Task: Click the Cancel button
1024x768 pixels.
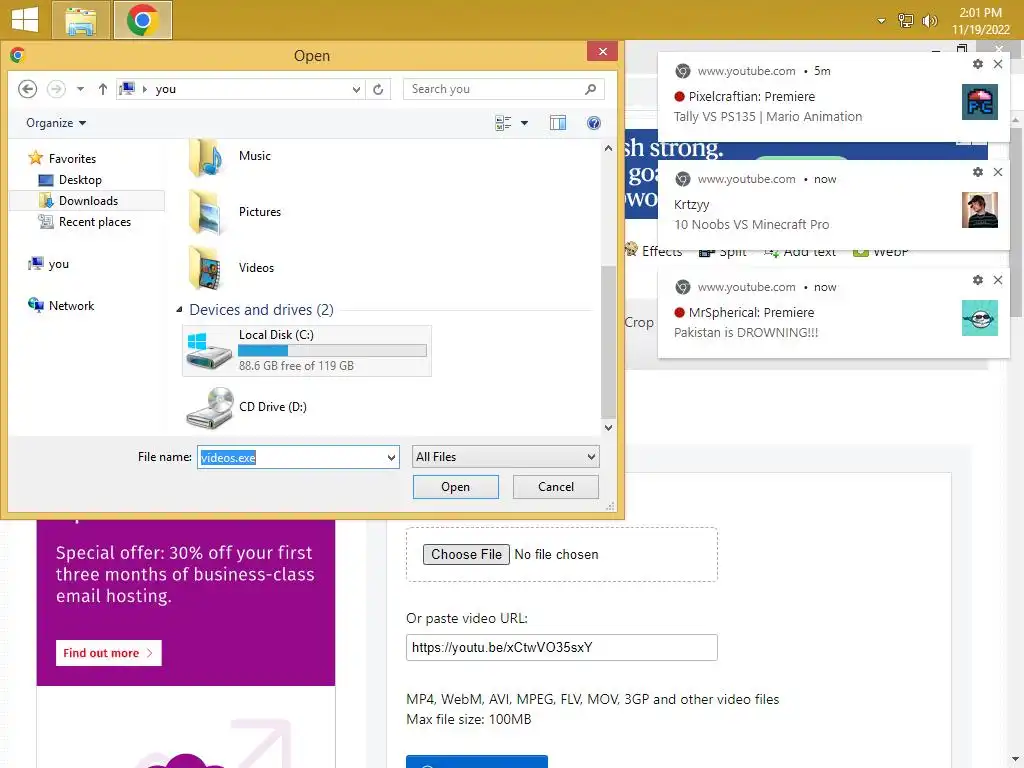Action: tap(556, 487)
